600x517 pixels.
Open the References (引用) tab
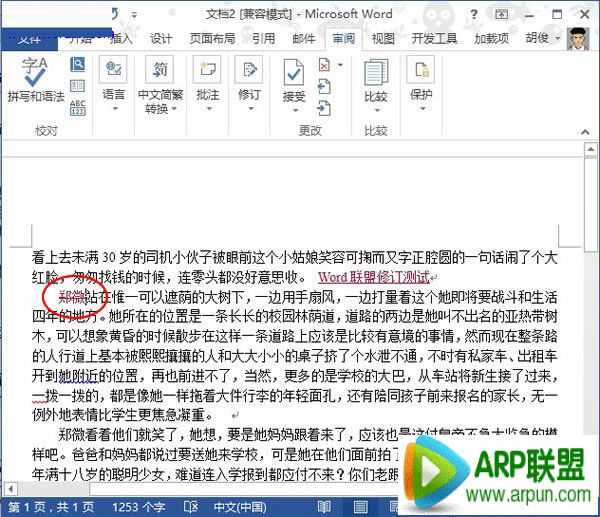pyautogui.click(x=264, y=38)
